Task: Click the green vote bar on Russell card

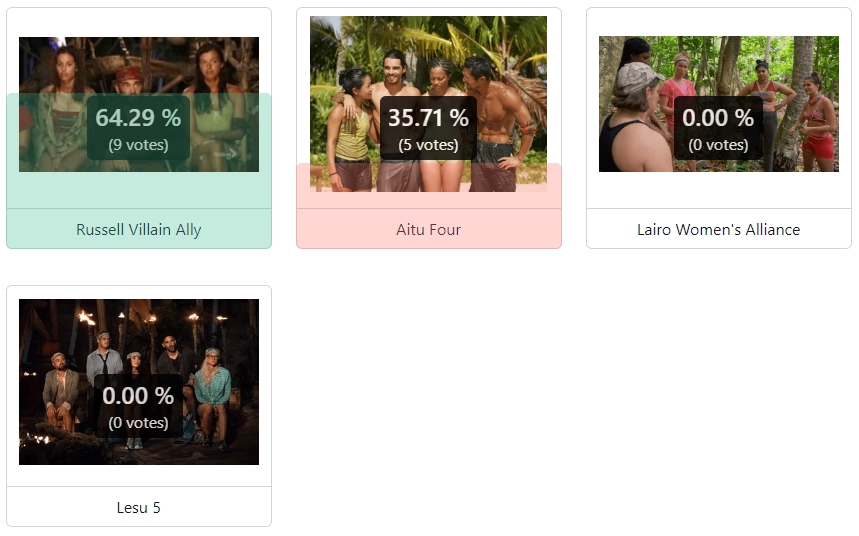Action: point(139,190)
